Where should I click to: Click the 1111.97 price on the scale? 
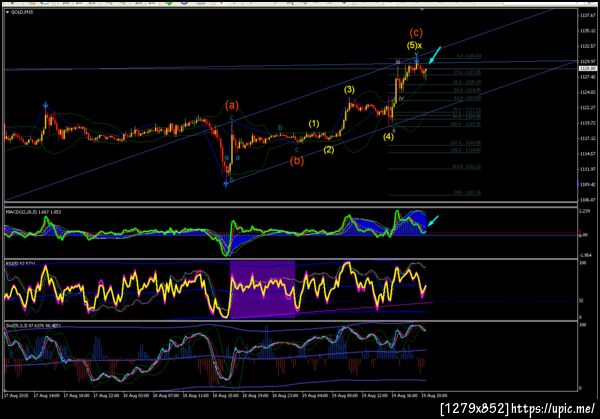click(x=587, y=169)
